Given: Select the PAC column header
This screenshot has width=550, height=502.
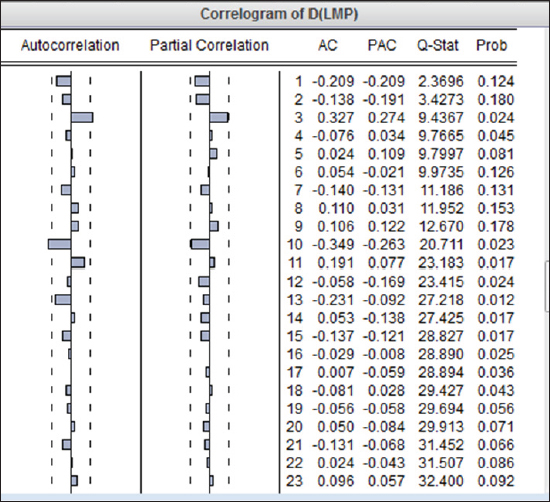Looking at the screenshot, I should click(382, 46).
